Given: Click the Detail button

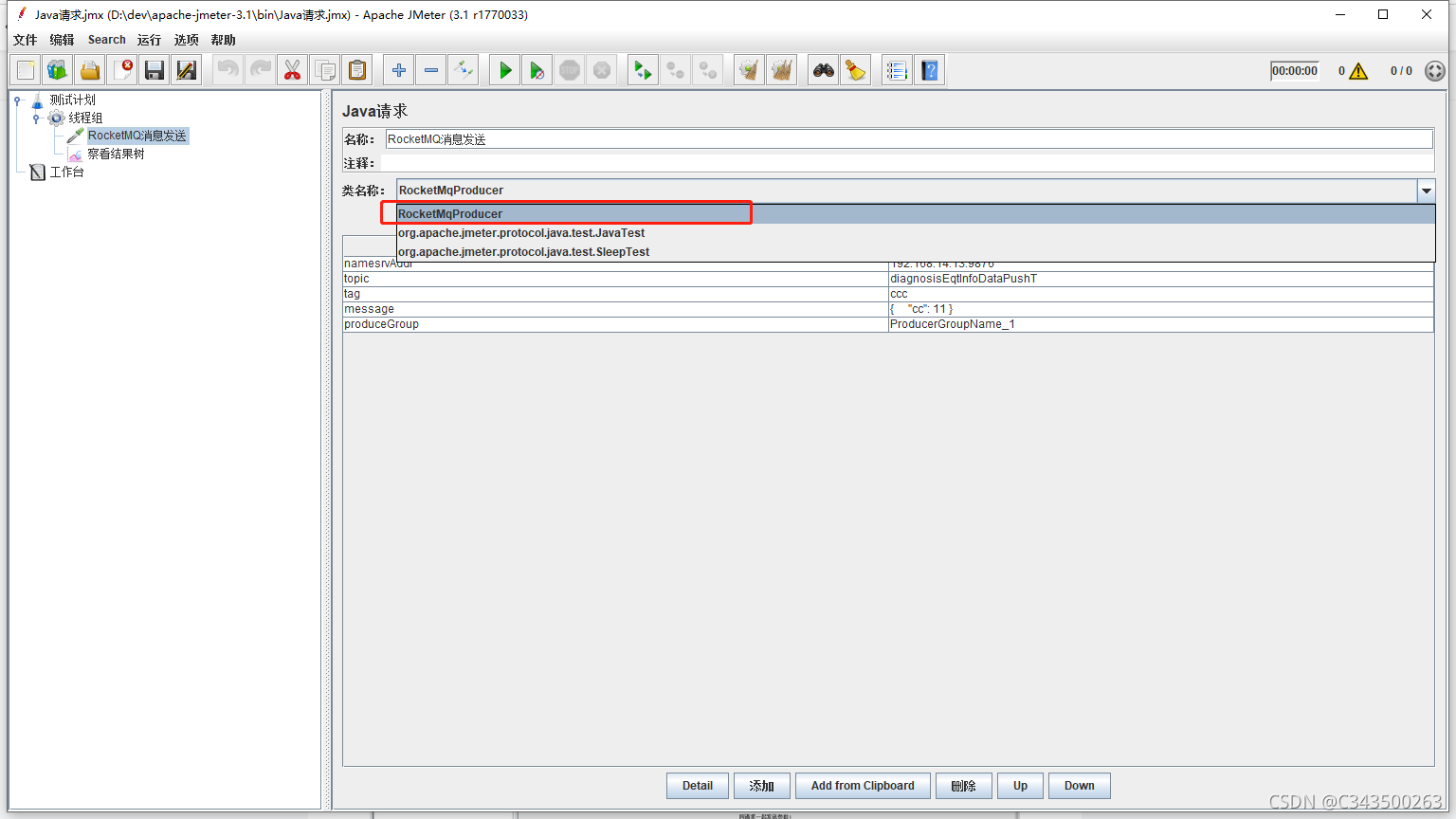Looking at the screenshot, I should (x=698, y=786).
